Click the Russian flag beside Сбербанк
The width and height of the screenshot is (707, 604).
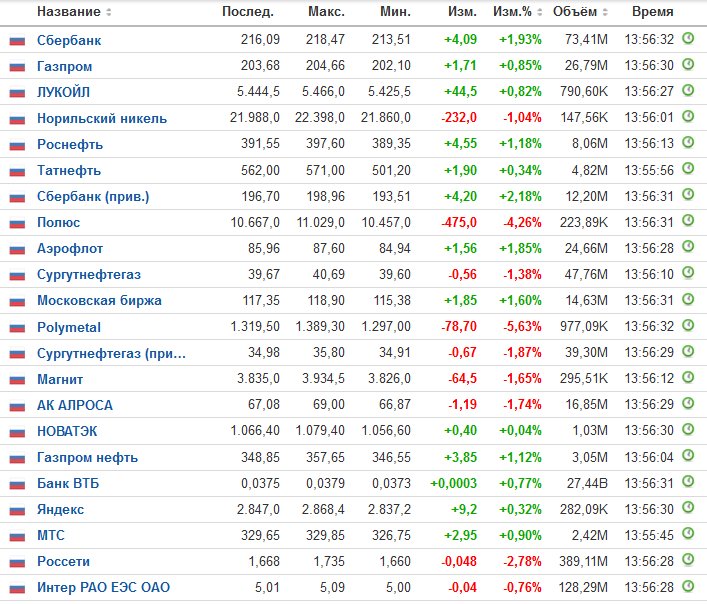coord(17,41)
